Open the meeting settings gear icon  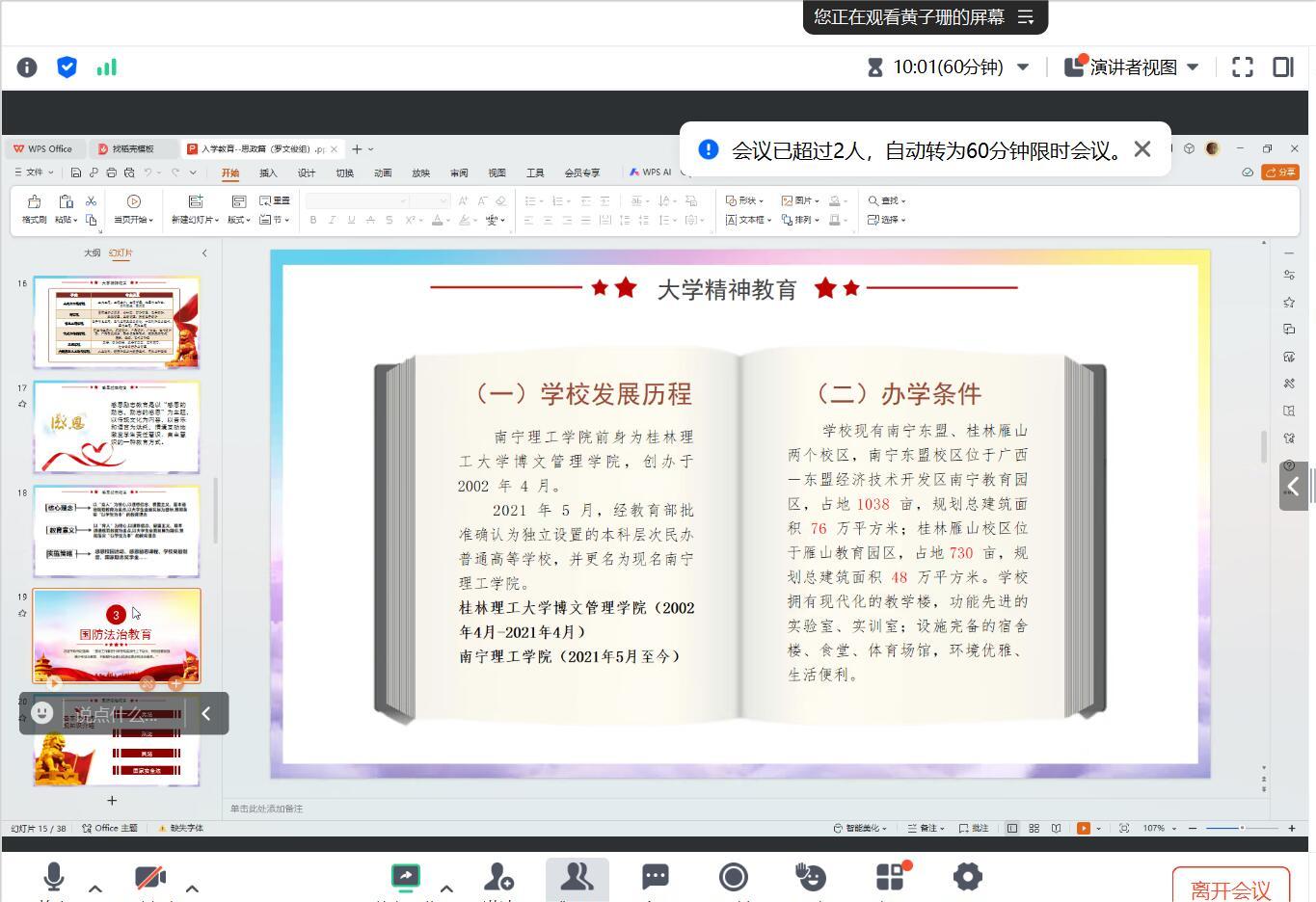tap(967, 877)
